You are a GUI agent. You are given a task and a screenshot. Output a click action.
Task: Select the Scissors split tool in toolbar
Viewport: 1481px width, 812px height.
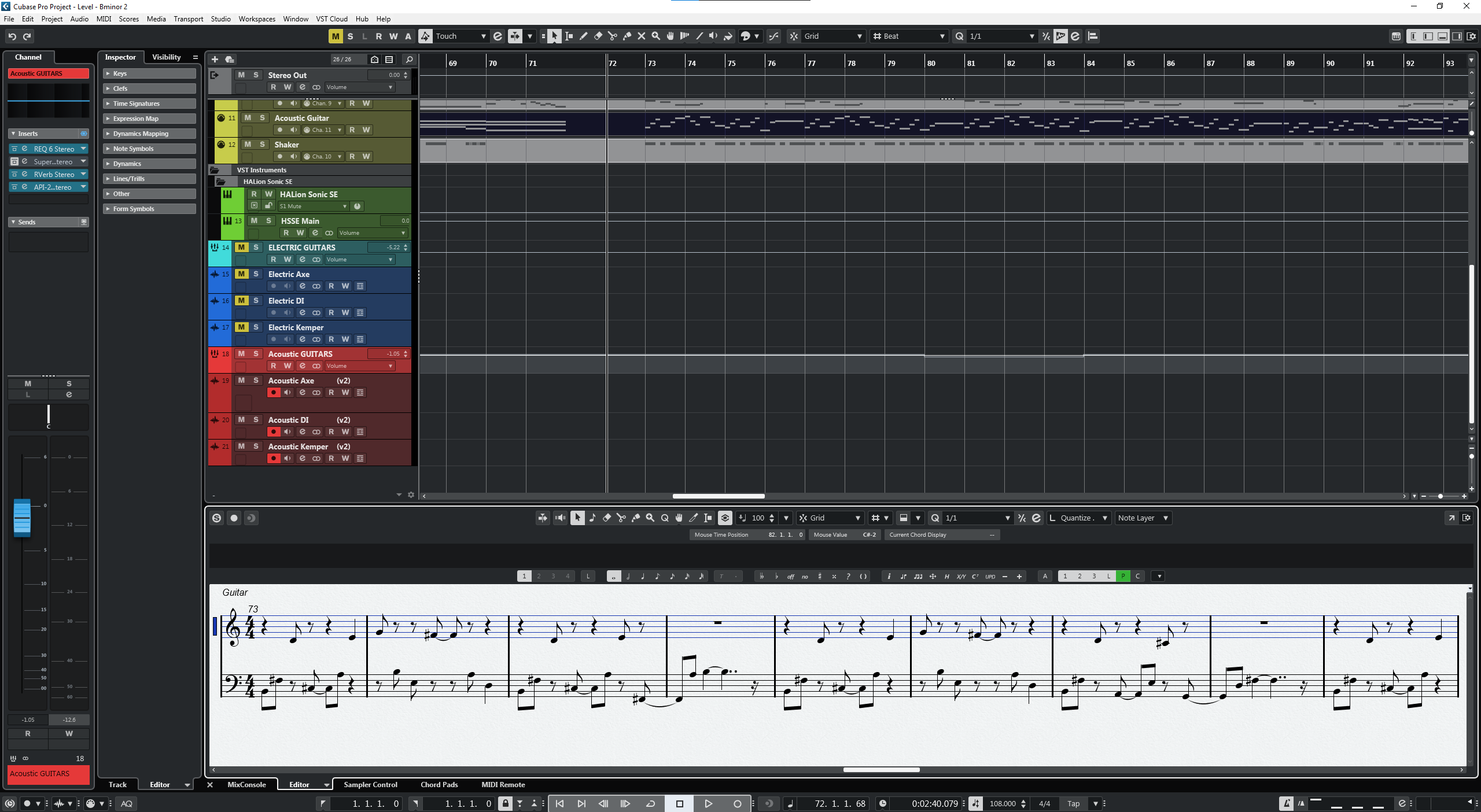(613, 36)
